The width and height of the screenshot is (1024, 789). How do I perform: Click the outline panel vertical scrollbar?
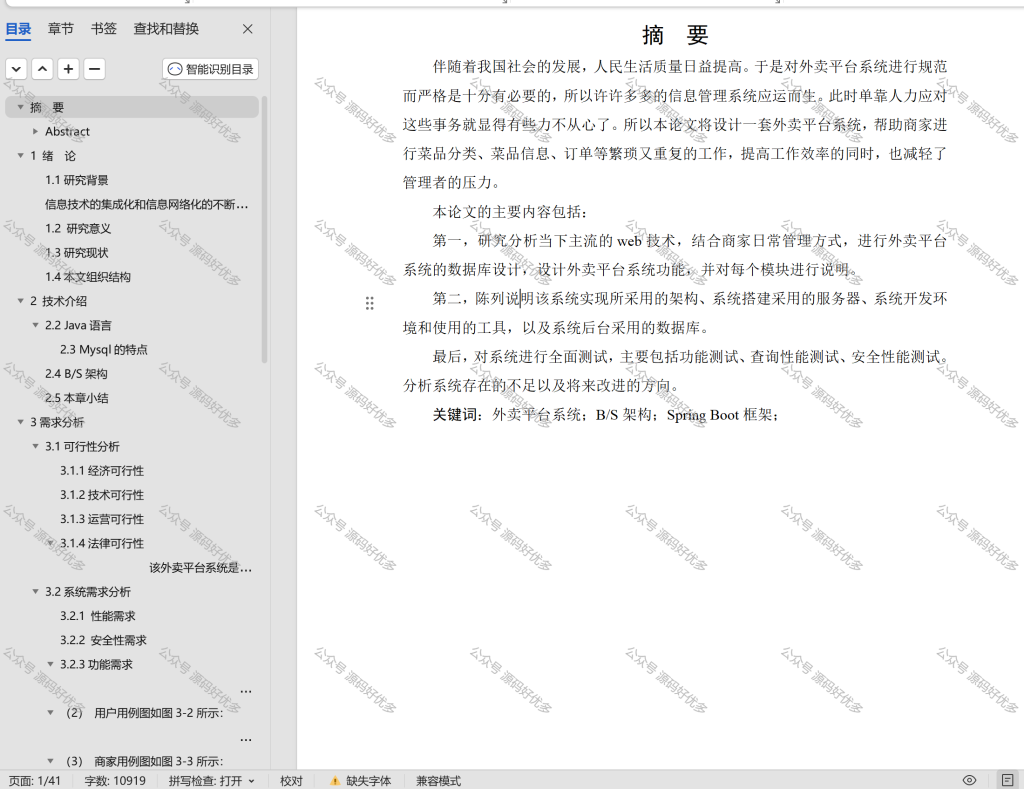click(x=264, y=229)
